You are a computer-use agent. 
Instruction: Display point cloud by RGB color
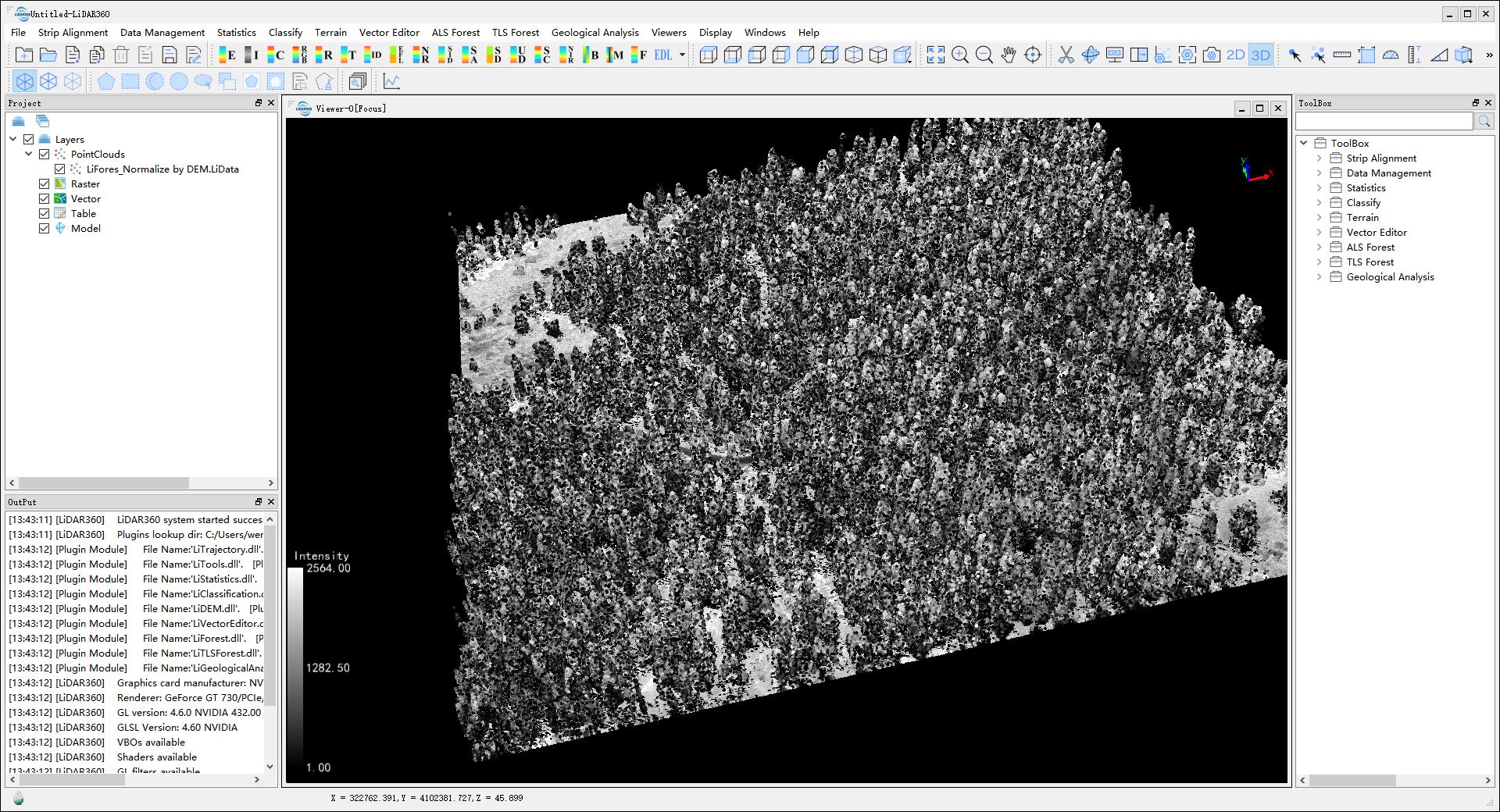tap(300, 55)
